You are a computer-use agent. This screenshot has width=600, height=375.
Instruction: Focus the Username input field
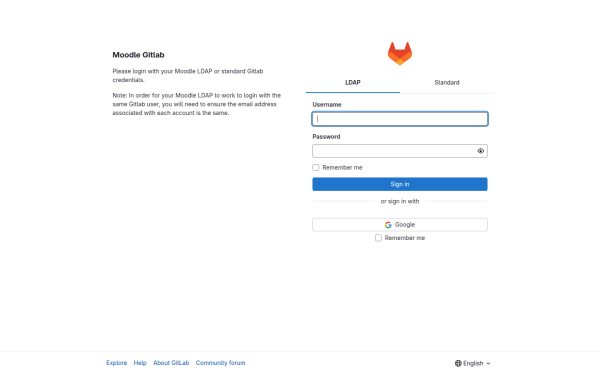pos(400,119)
